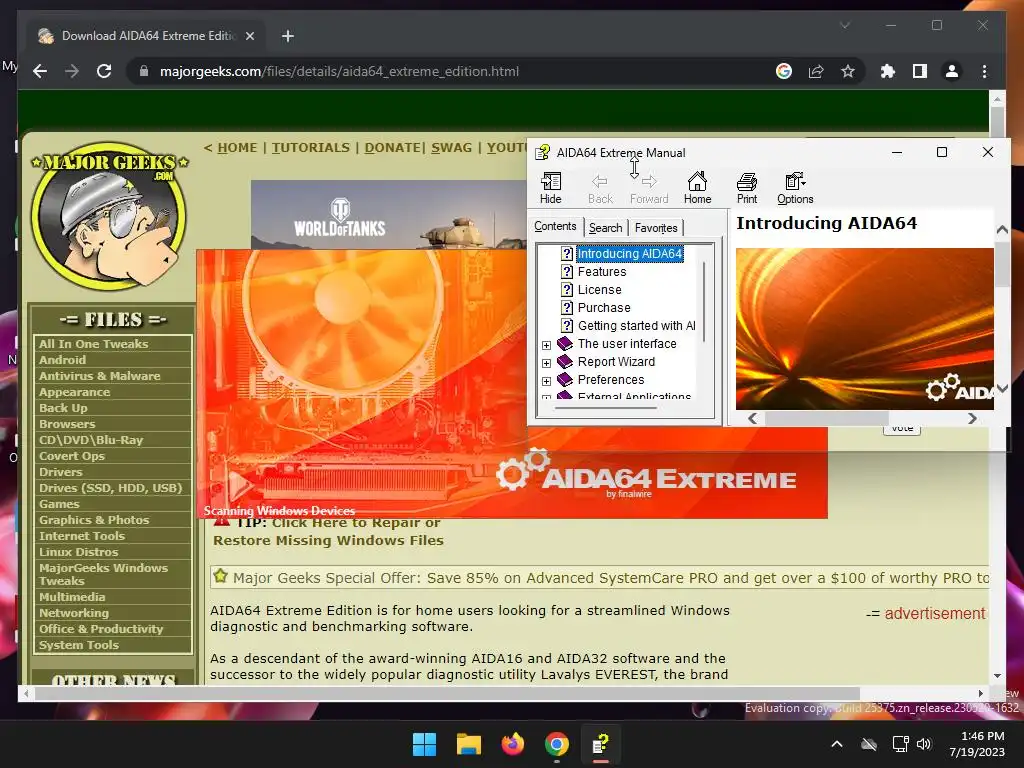Select Download AIDA64 Extreme Edition browser tab
The height and width of the screenshot is (768, 1024).
(147, 36)
